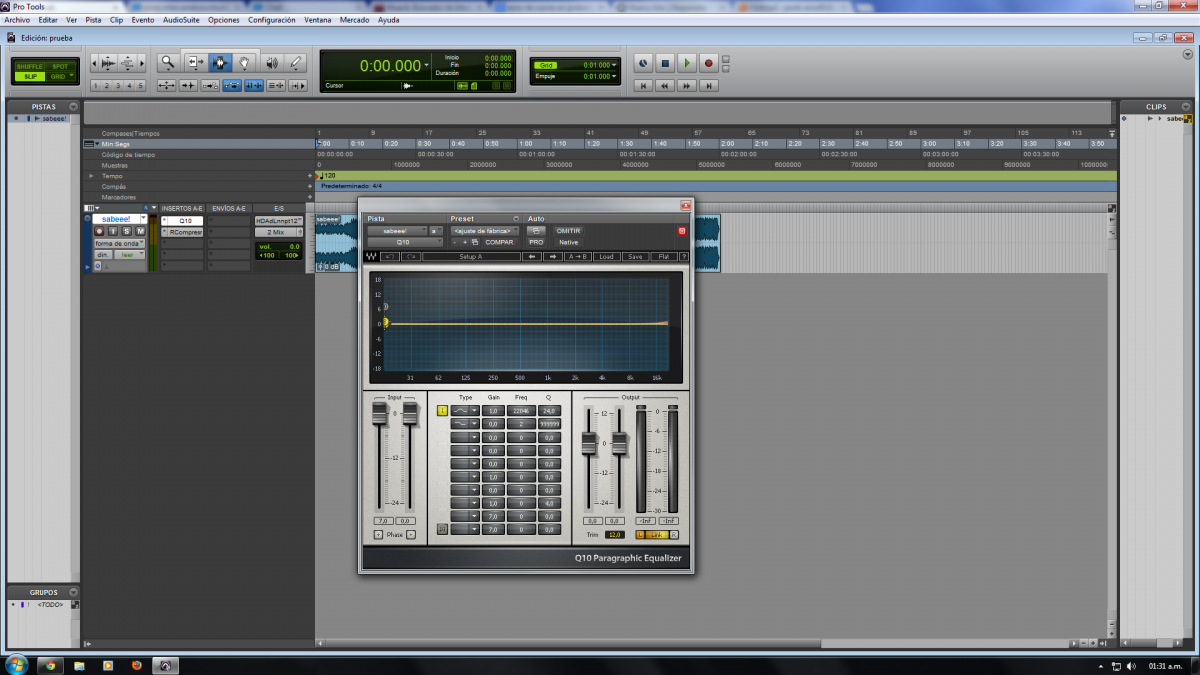Click the Rewind transport button
1200x675 pixels.
pyautogui.click(x=665, y=86)
